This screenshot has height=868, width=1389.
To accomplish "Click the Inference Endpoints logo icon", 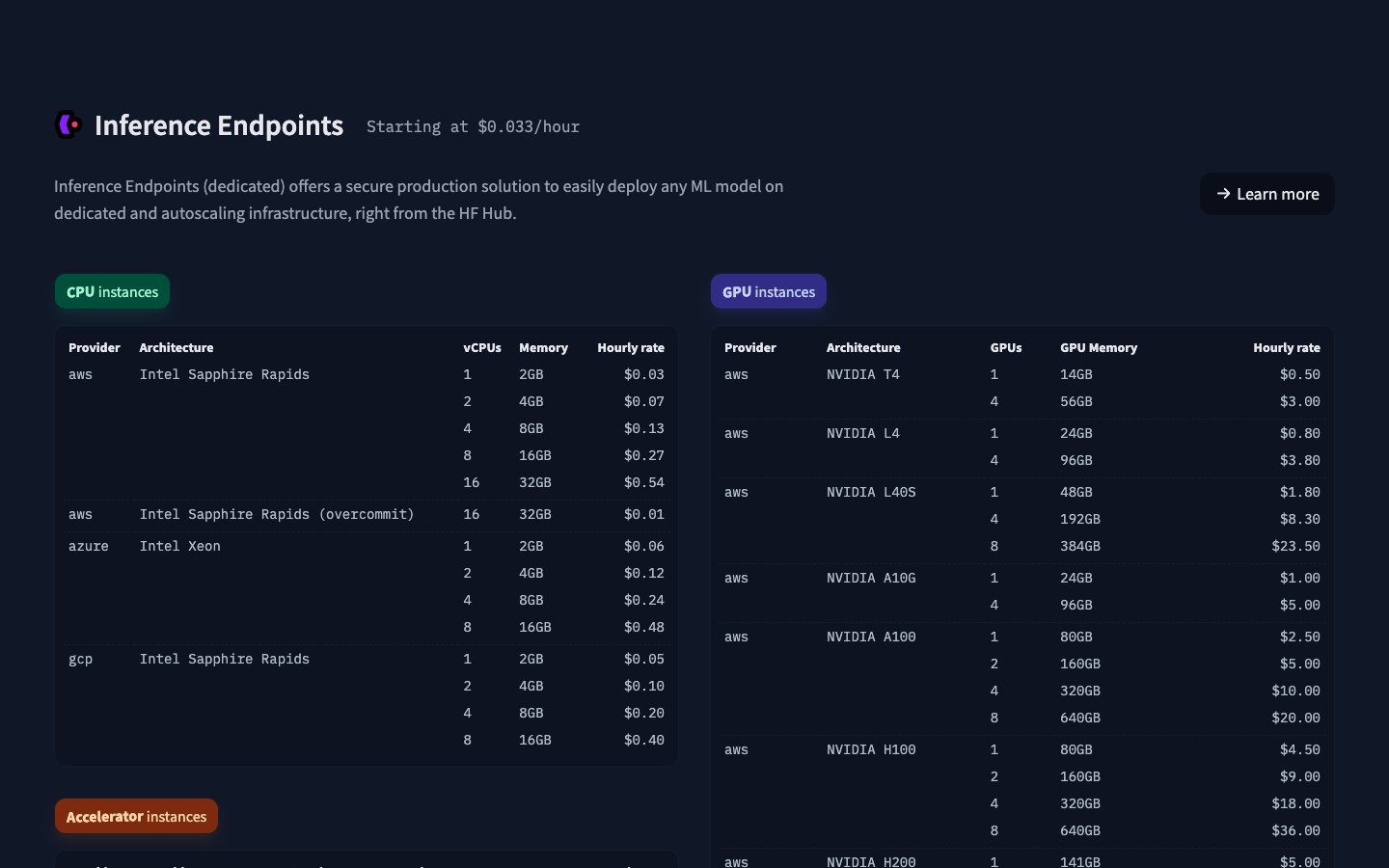I will 68,125.
